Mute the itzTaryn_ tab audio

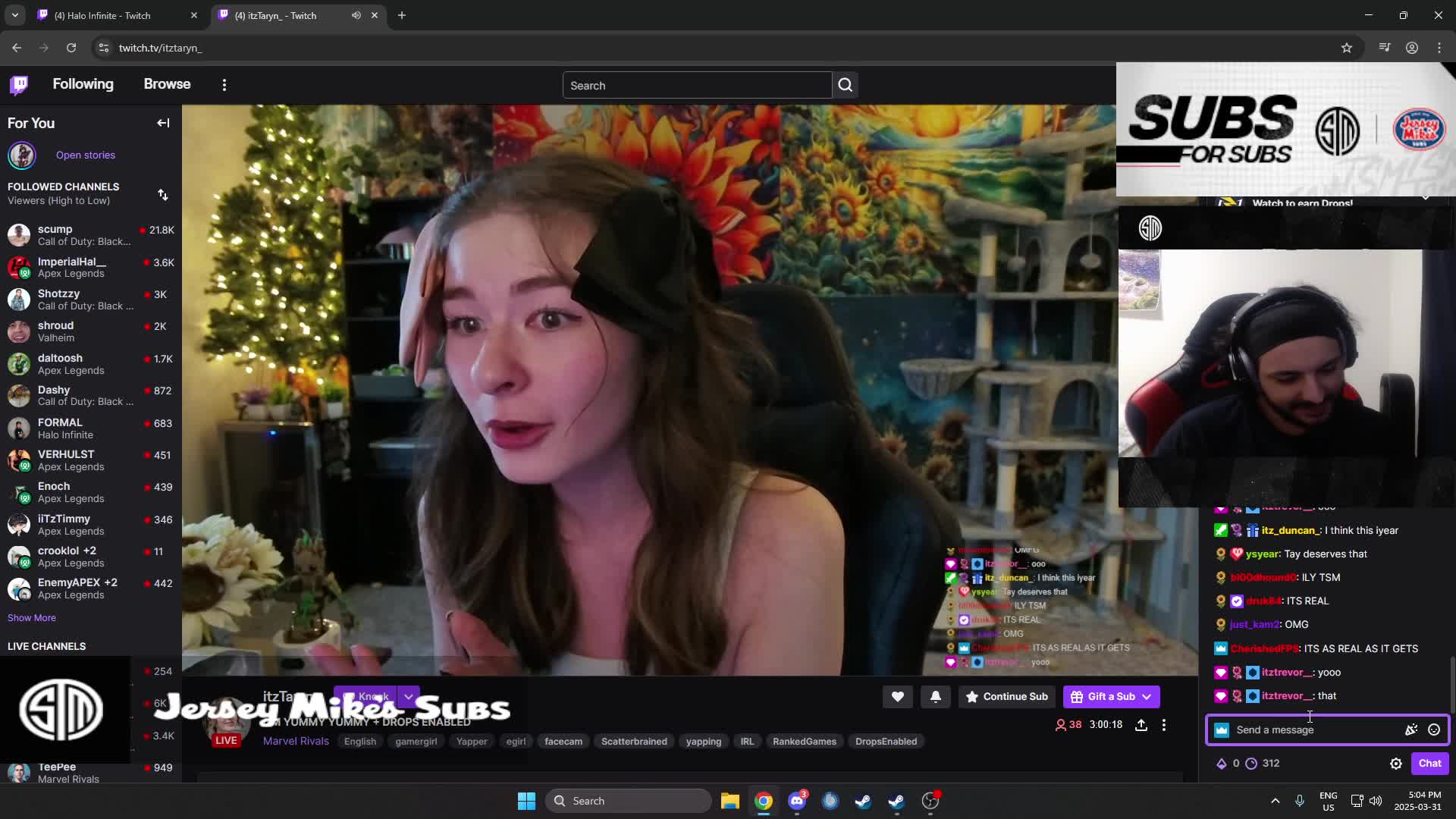pos(356,15)
